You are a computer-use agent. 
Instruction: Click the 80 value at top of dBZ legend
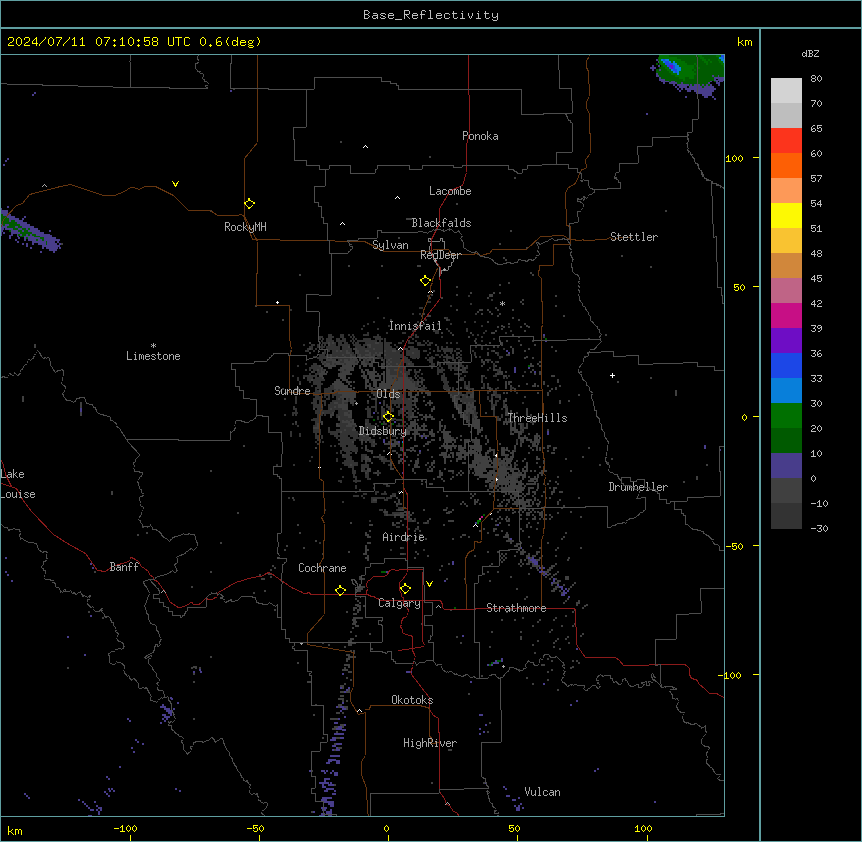point(816,79)
